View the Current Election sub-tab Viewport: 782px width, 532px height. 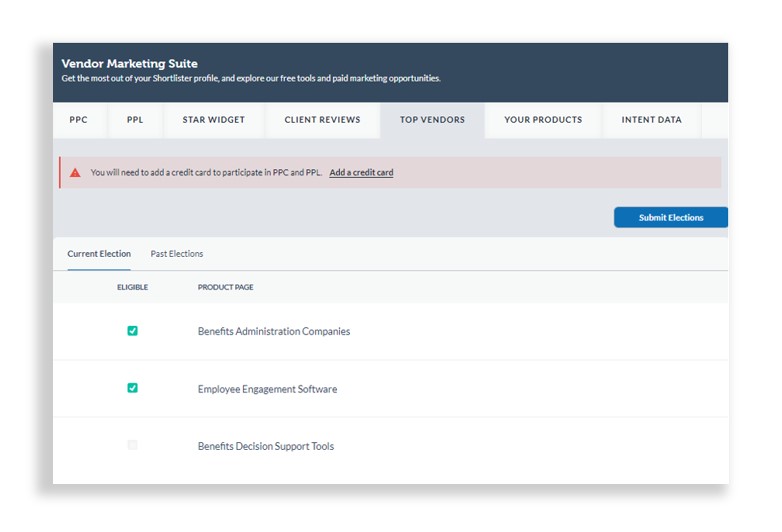[99, 254]
